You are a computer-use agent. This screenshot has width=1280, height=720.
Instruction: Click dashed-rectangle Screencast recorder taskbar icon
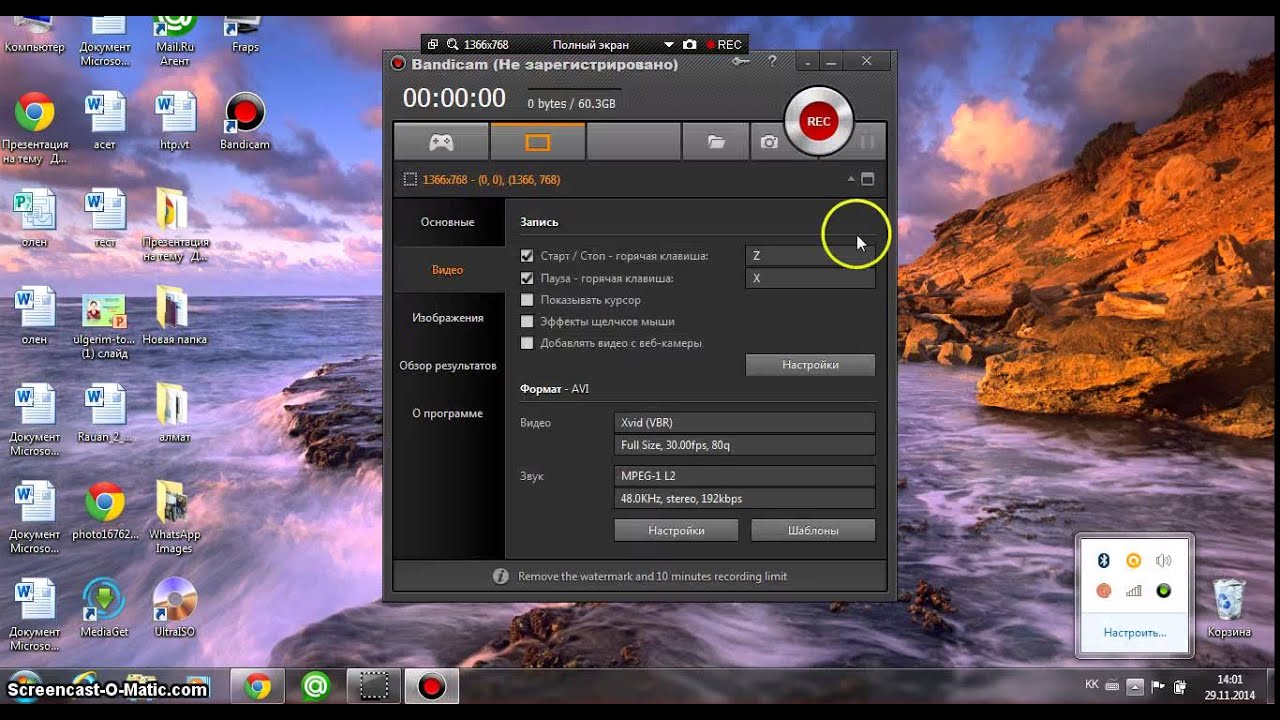[x=374, y=686]
